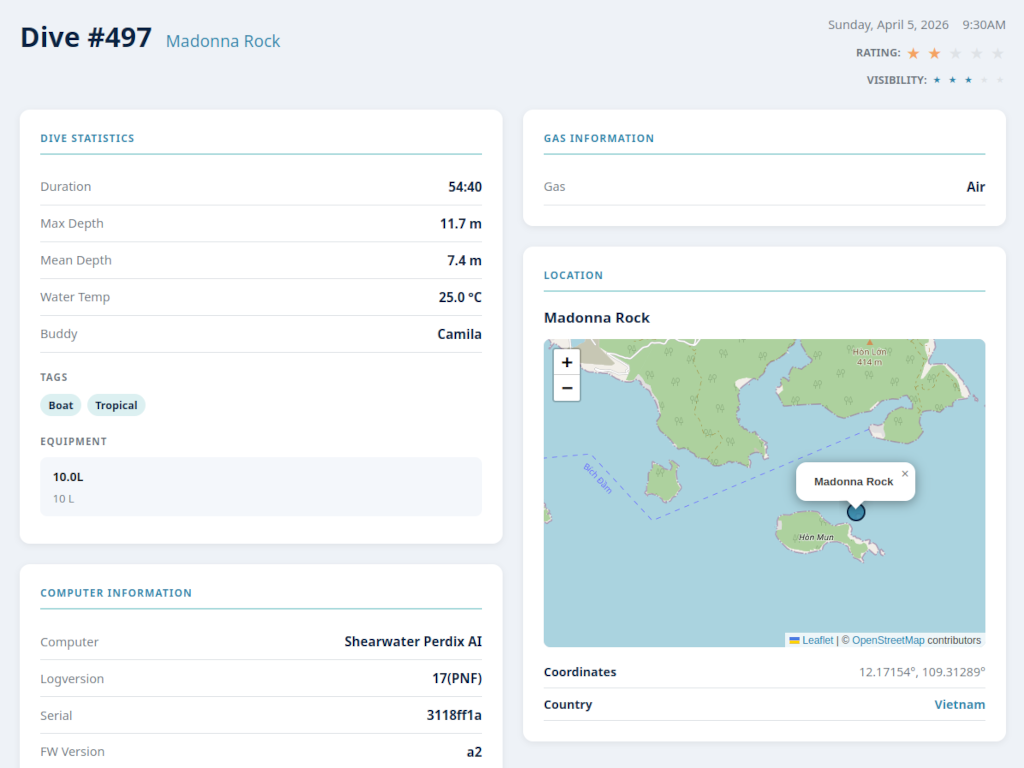
Task: Click the first orange rating star
Action: tap(914, 54)
